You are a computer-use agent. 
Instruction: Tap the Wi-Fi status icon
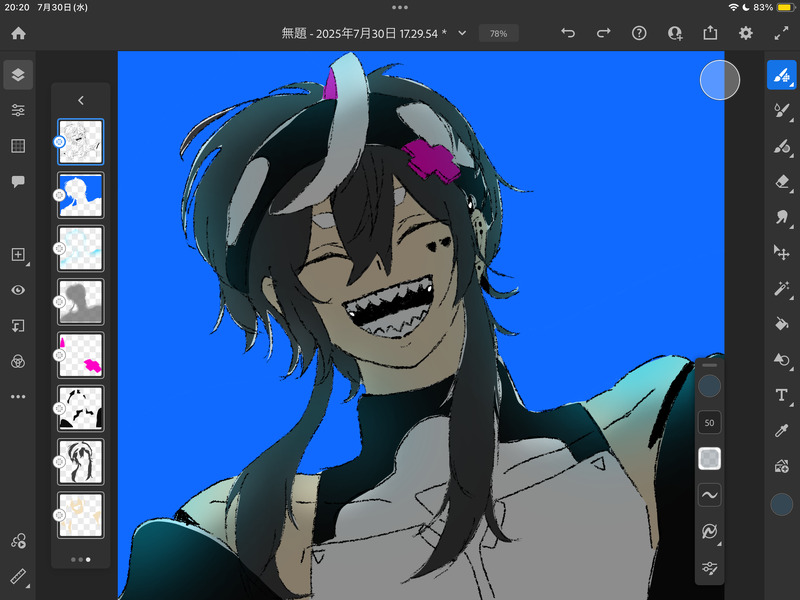click(733, 7)
